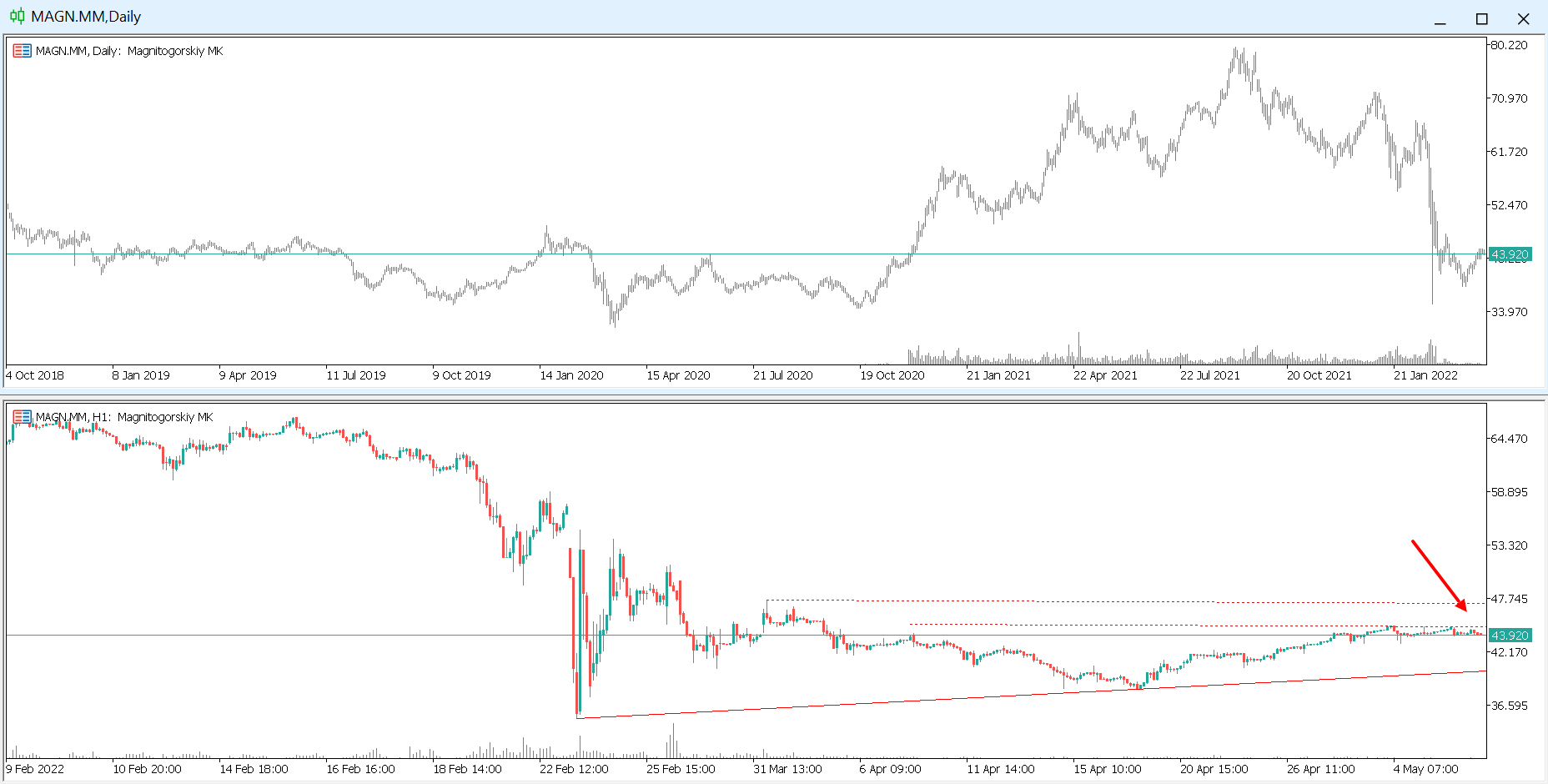The height and width of the screenshot is (784, 1548).
Task: Click the '11 Apr 14:00' time label
Action: [1001, 769]
